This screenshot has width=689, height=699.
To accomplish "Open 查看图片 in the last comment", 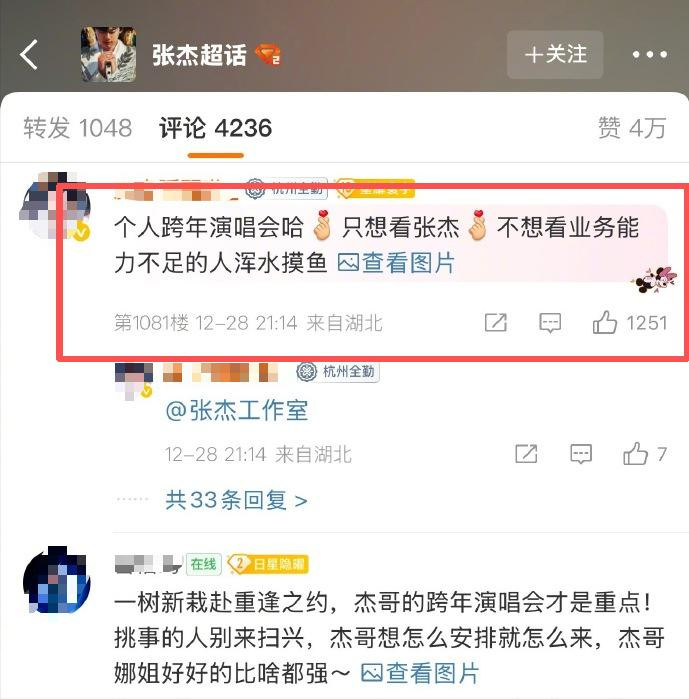I will coord(419,673).
